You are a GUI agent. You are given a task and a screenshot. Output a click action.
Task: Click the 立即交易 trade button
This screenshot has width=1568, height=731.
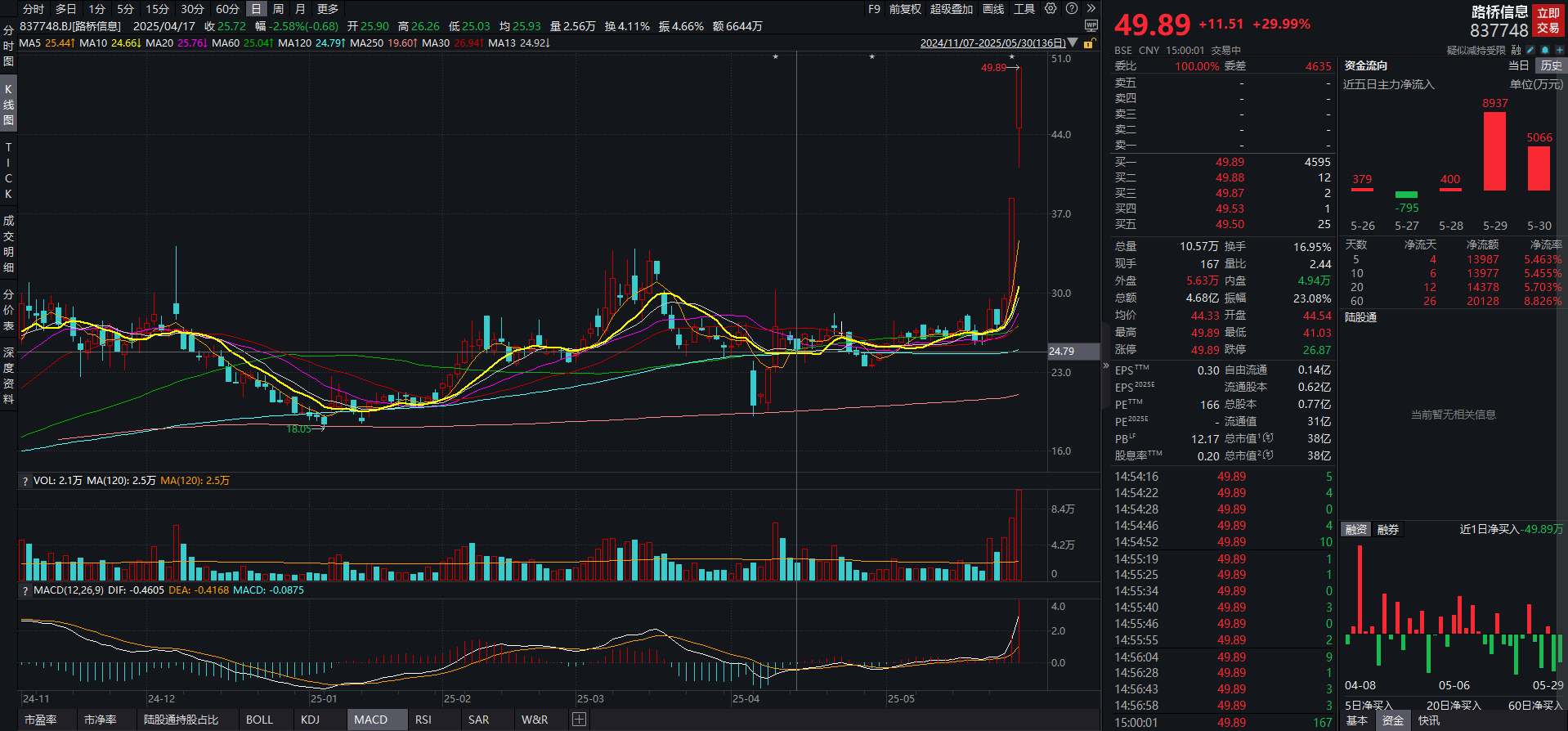pos(1548,20)
